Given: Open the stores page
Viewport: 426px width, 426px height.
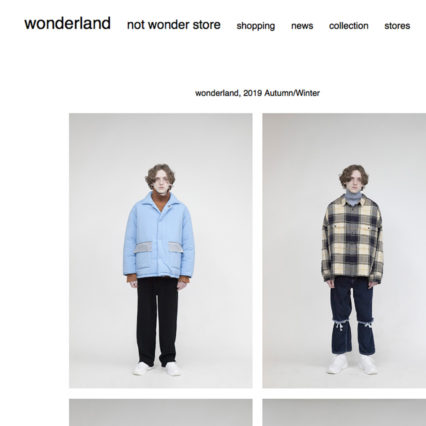Looking at the screenshot, I should coord(397,26).
